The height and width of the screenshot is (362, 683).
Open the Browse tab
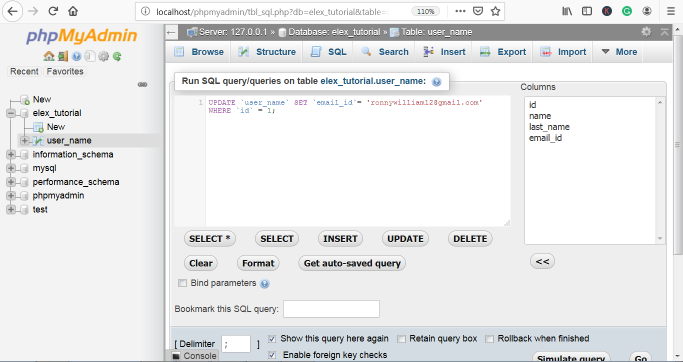[199, 52]
